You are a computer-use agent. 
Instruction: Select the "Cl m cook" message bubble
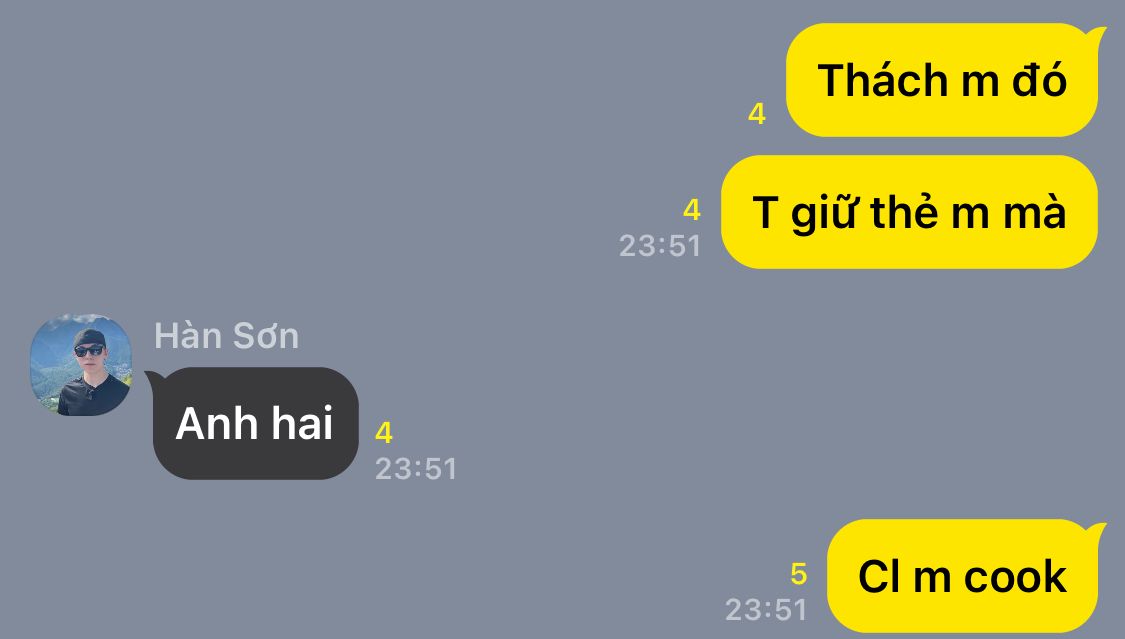pos(962,576)
